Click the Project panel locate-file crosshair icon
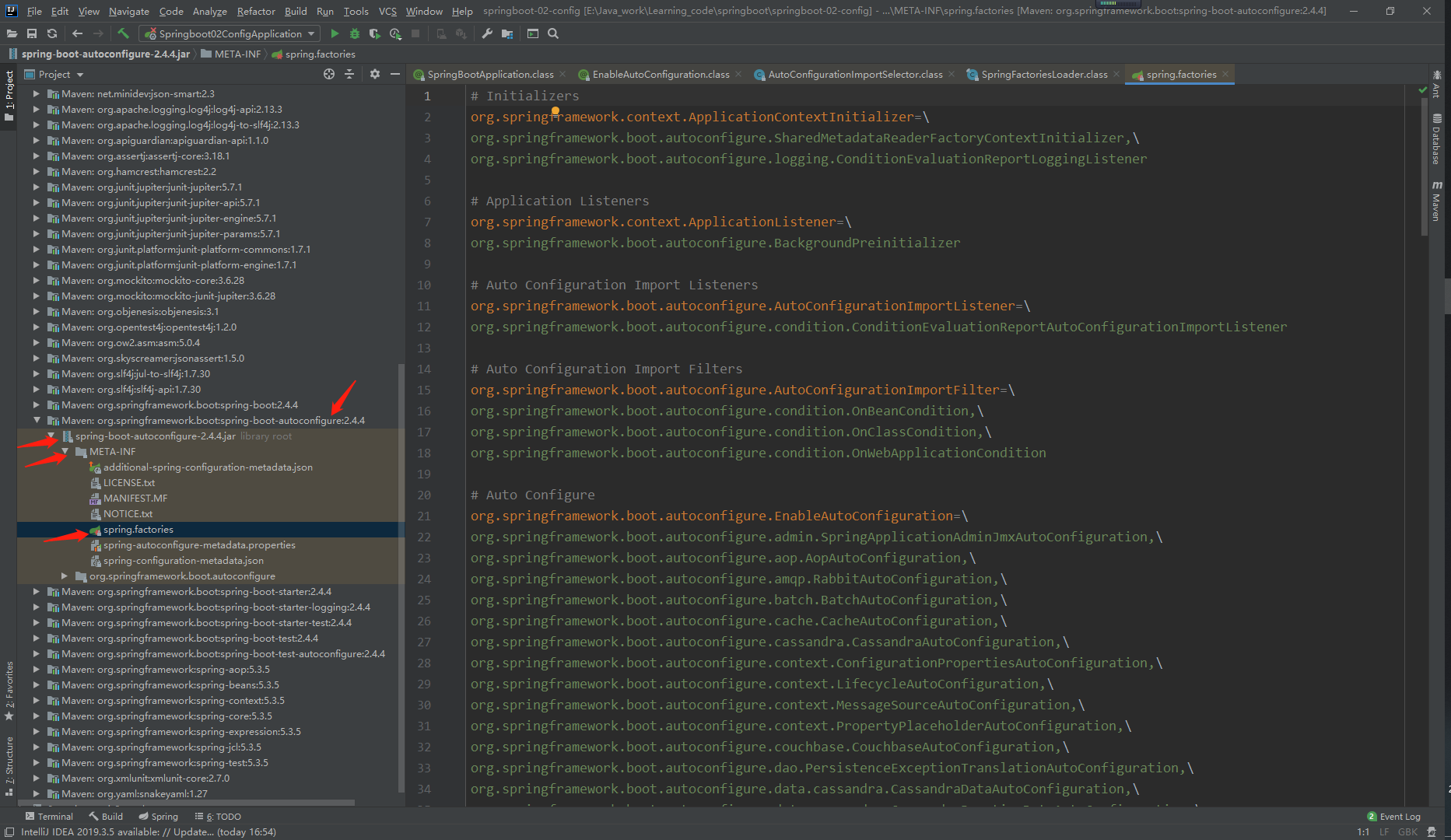The image size is (1451, 840). [329, 74]
